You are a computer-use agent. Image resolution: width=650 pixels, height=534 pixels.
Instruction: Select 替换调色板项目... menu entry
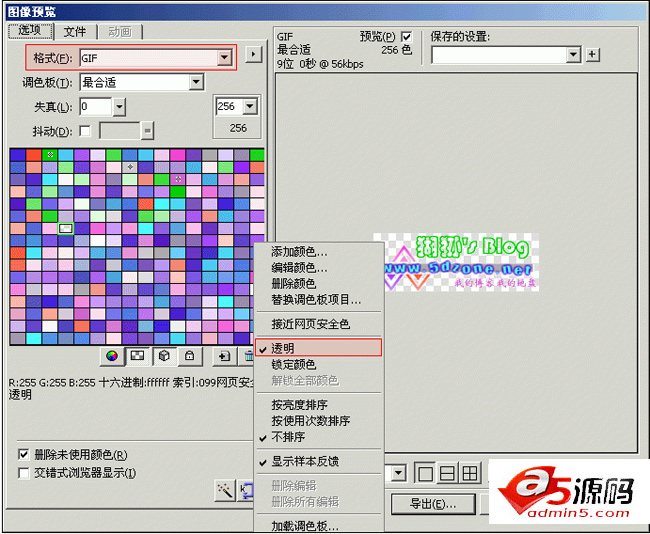318,300
